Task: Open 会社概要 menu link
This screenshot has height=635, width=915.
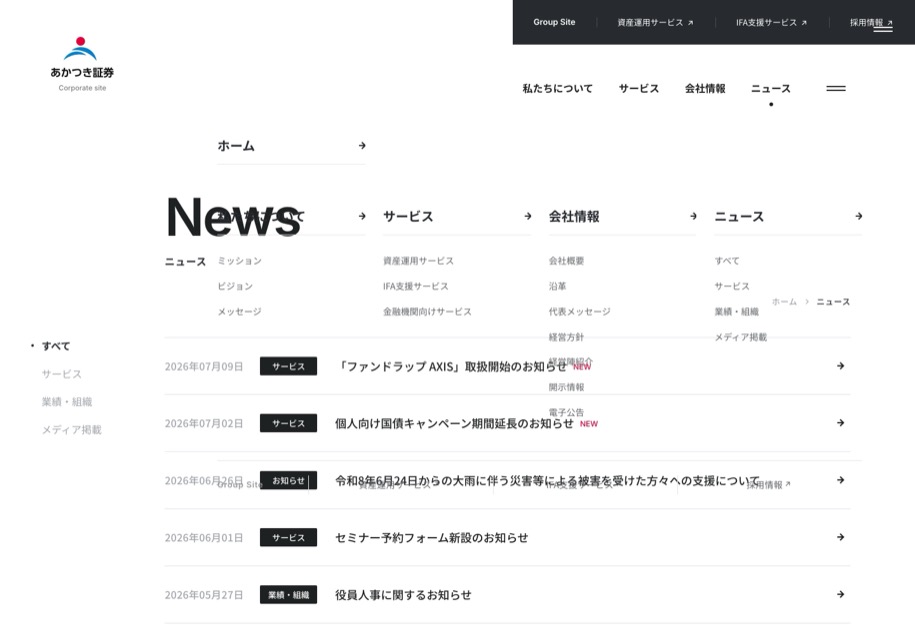Action: [566, 261]
